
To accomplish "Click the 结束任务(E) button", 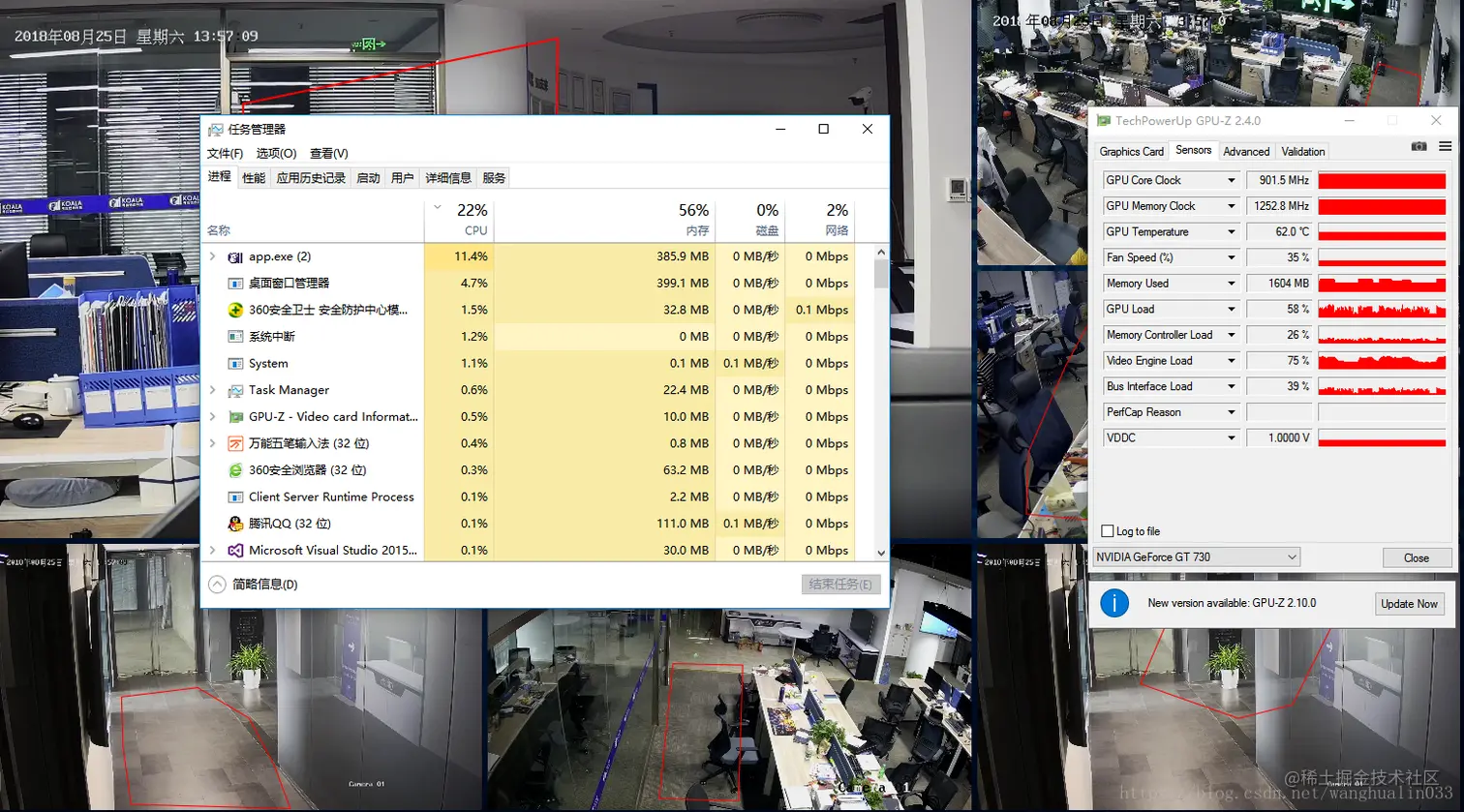I will [841, 585].
